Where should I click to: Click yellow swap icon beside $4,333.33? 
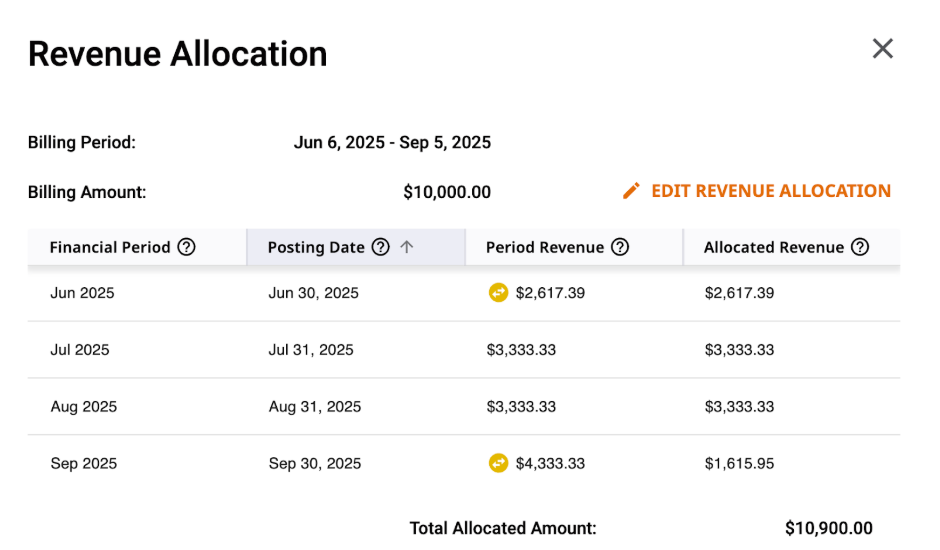point(498,463)
